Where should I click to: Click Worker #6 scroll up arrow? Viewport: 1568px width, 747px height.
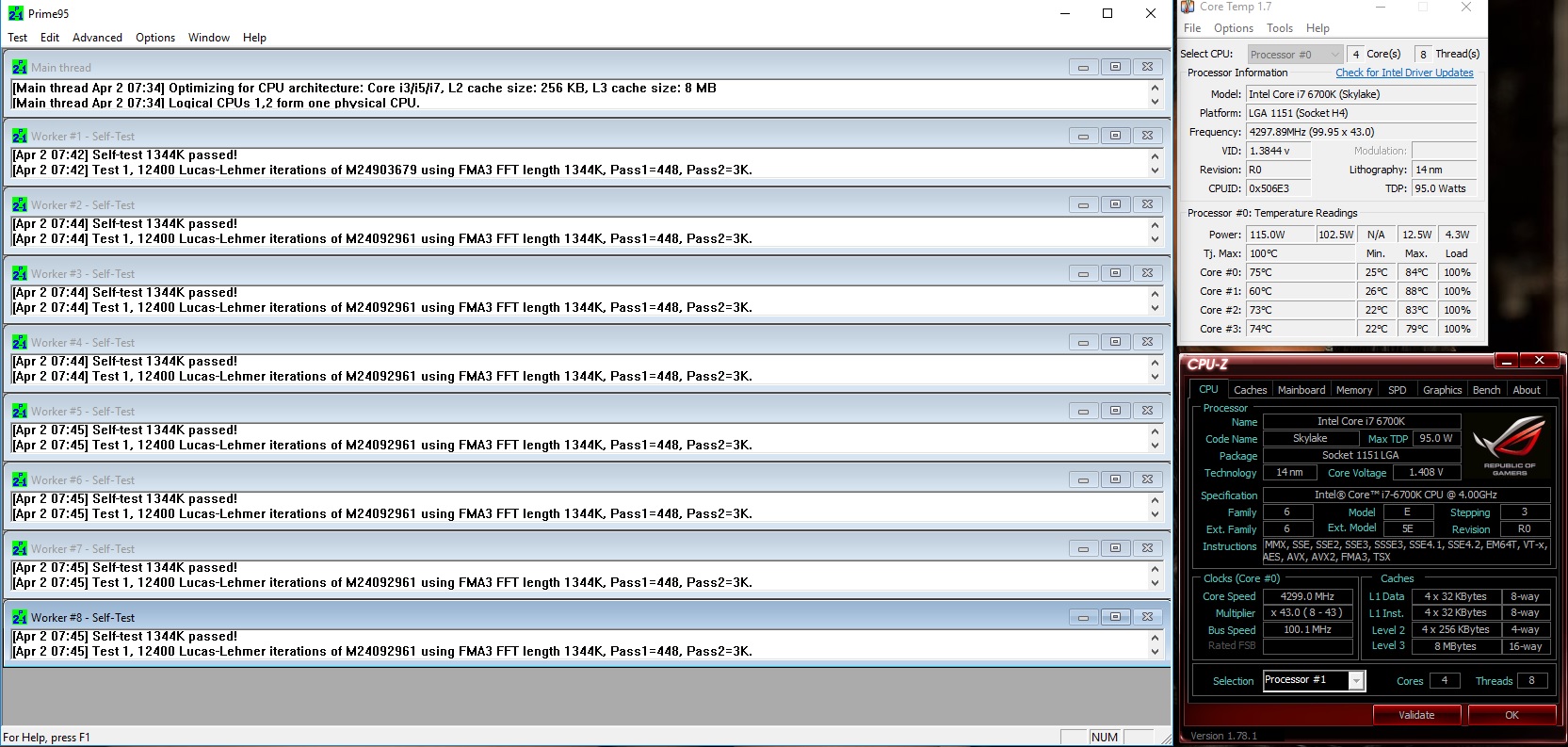click(x=1155, y=500)
